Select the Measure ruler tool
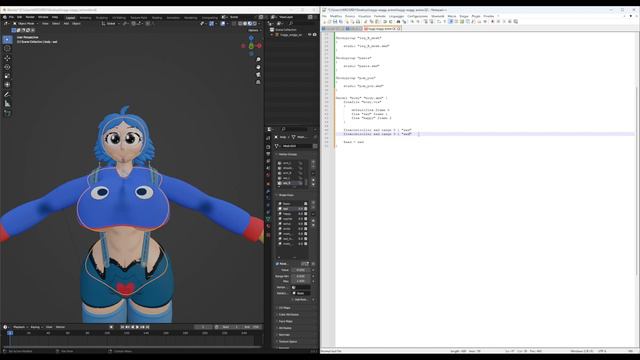 [x=7, y=104]
